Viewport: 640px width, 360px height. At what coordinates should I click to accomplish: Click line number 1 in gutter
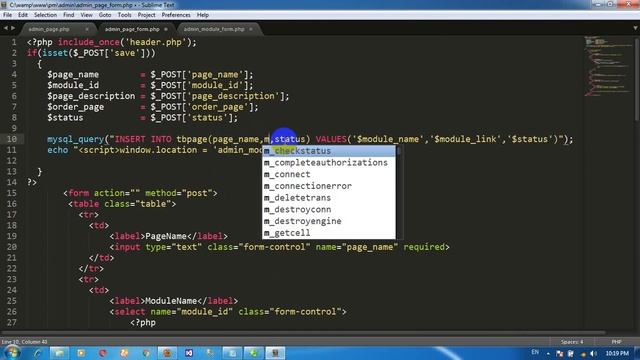pyautogui.click(x=14, y=42)
